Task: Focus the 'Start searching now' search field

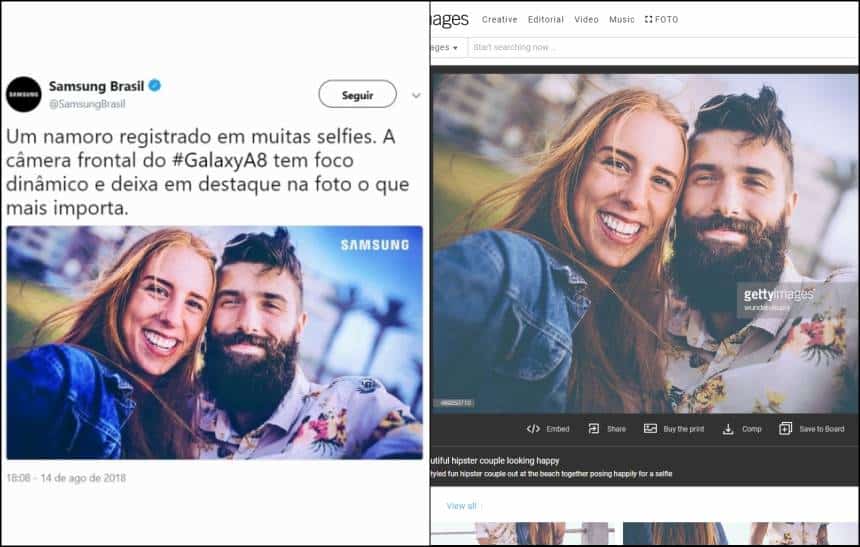Action: coord(664,47)
